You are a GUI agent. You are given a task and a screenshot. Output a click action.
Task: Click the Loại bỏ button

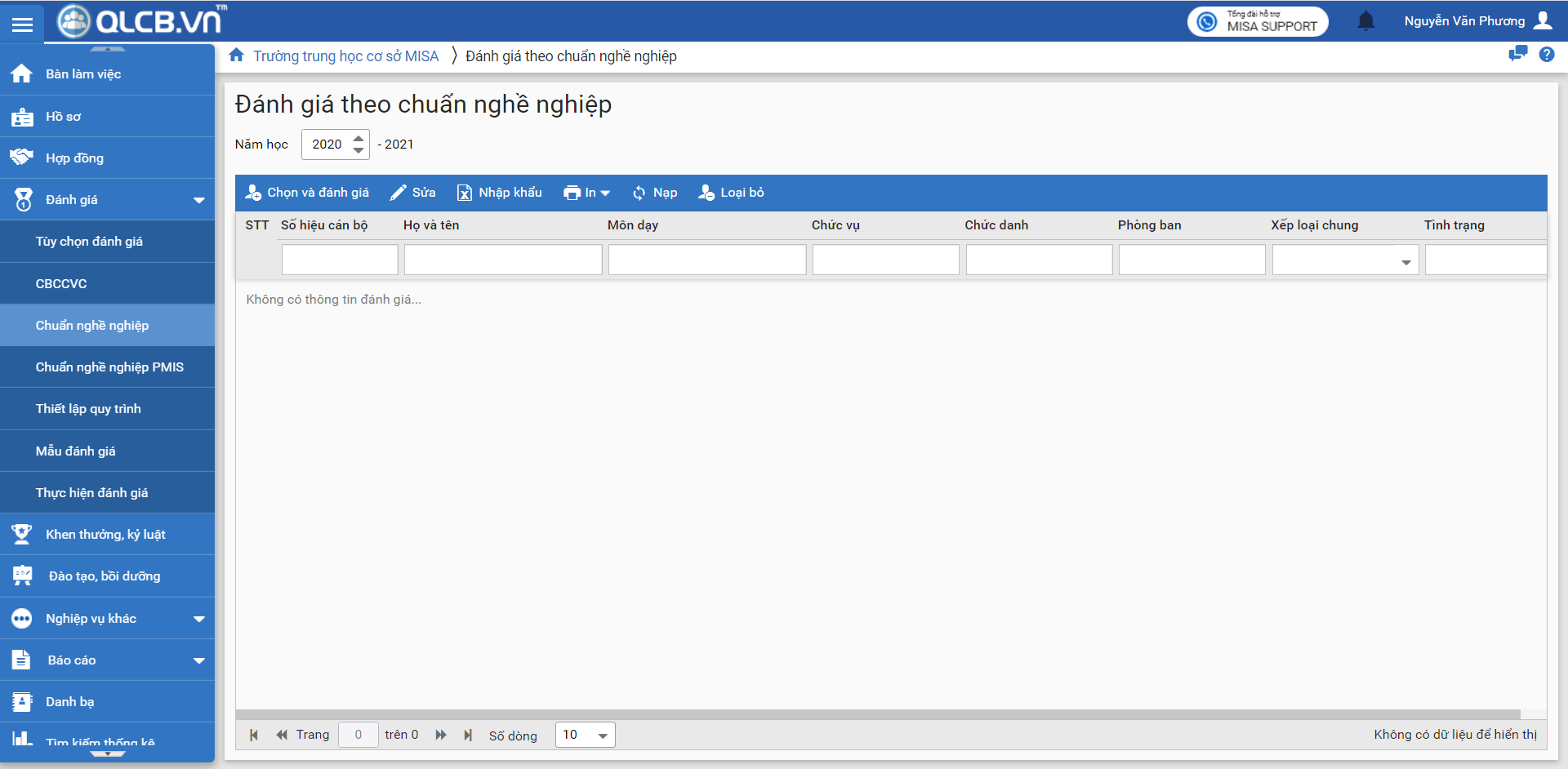pos(731,193)
